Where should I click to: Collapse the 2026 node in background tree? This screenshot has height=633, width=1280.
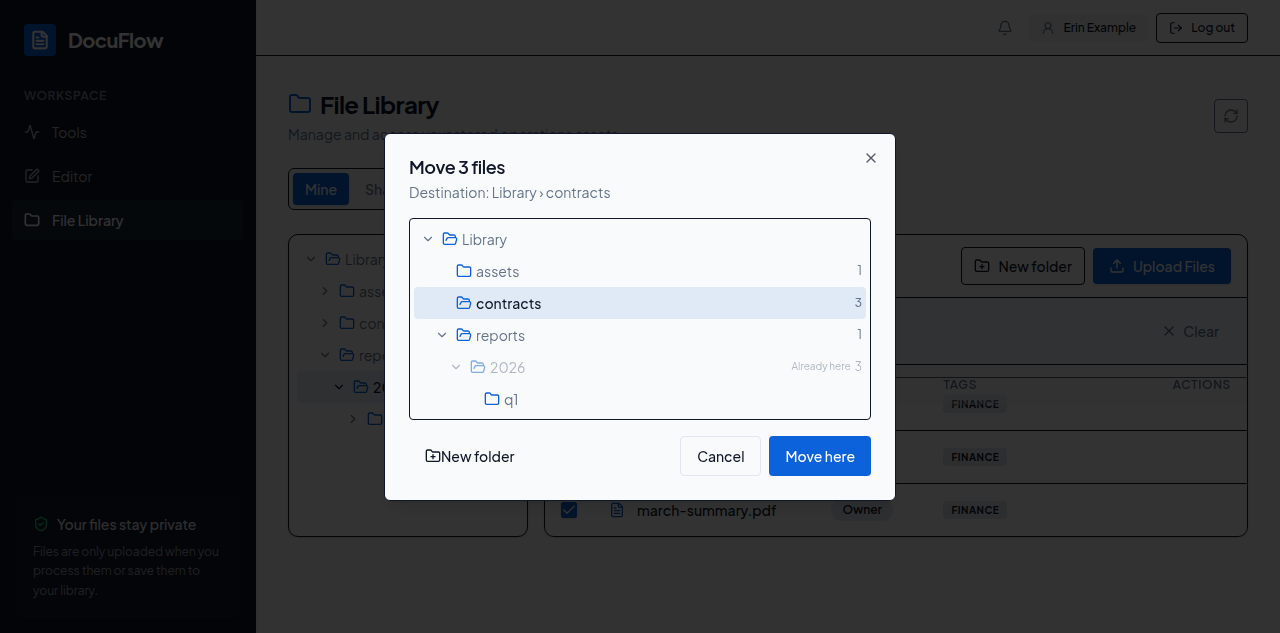(339, 387)
